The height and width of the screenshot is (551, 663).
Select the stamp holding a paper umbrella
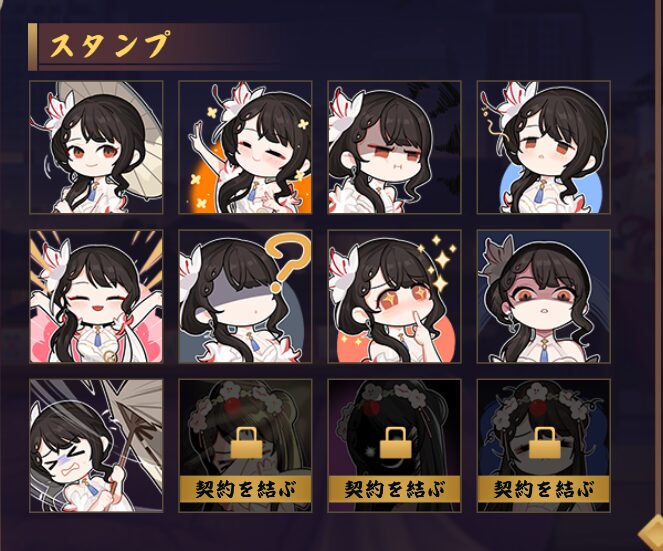point(96,147)
